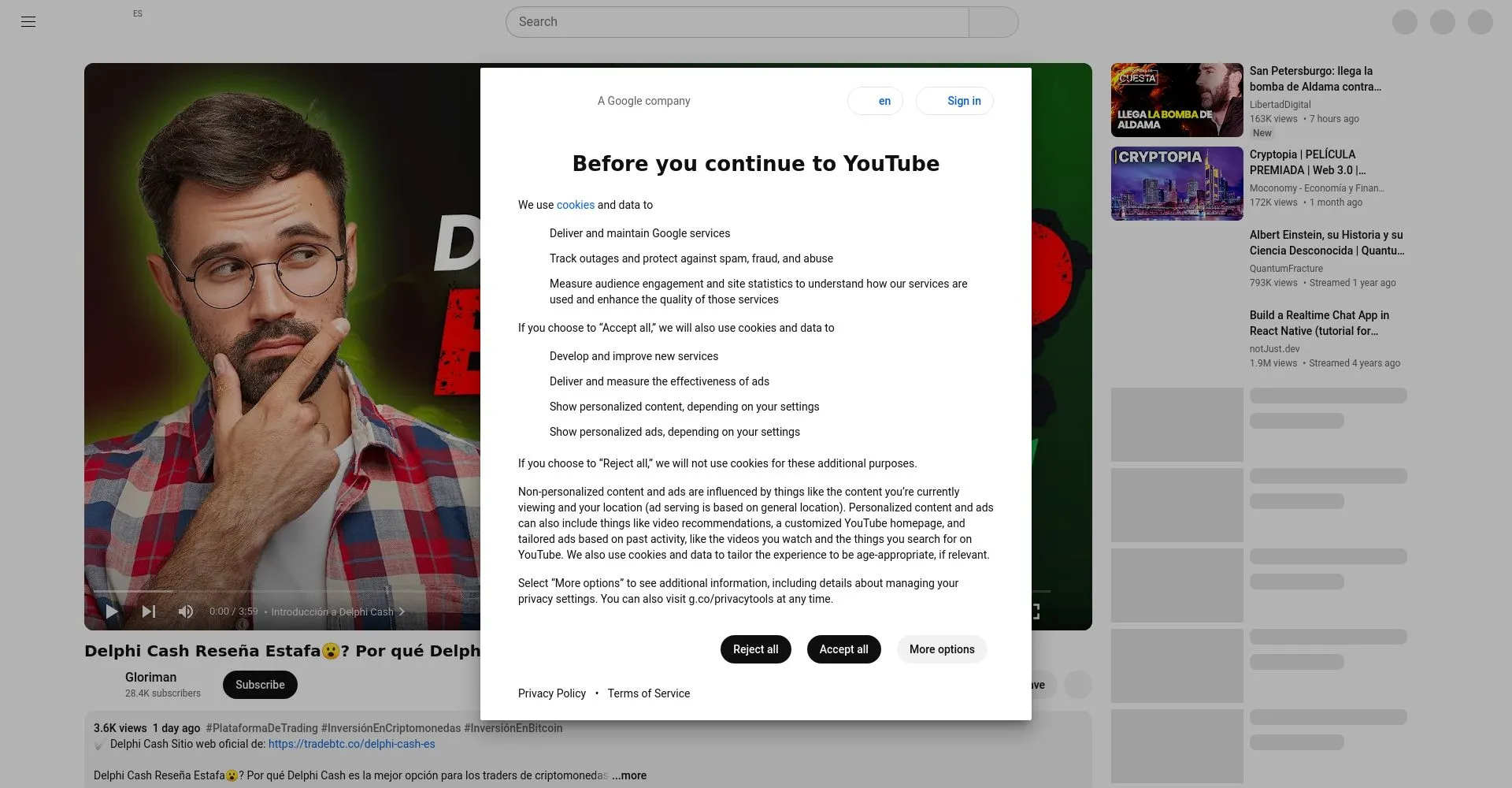This screenshot has width=1512, height=788.
Task: Click the QuantumFracture channel name
Action: click(x=1286, y=269)
